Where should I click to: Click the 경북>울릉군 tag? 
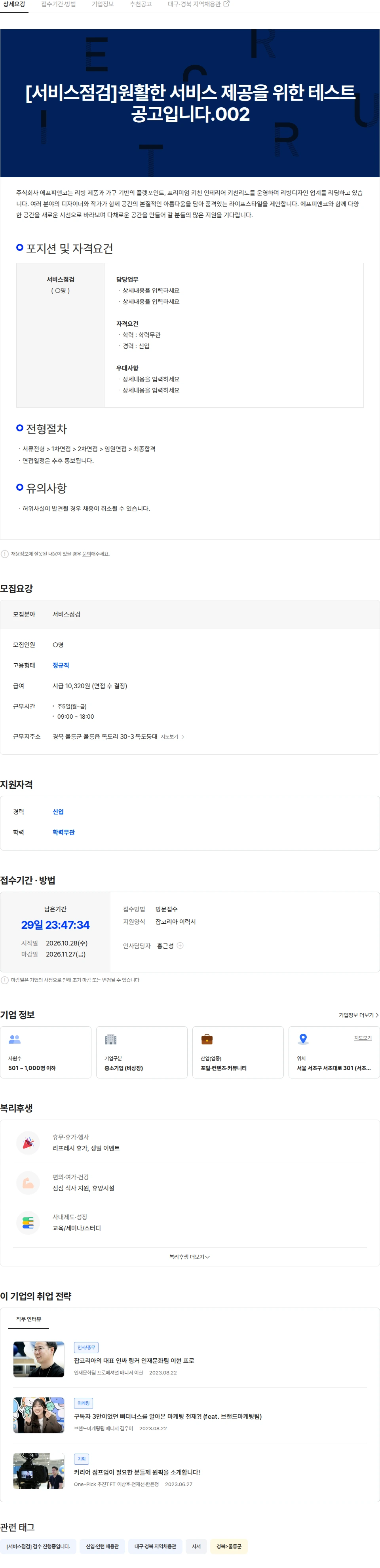coord(228,1546)
